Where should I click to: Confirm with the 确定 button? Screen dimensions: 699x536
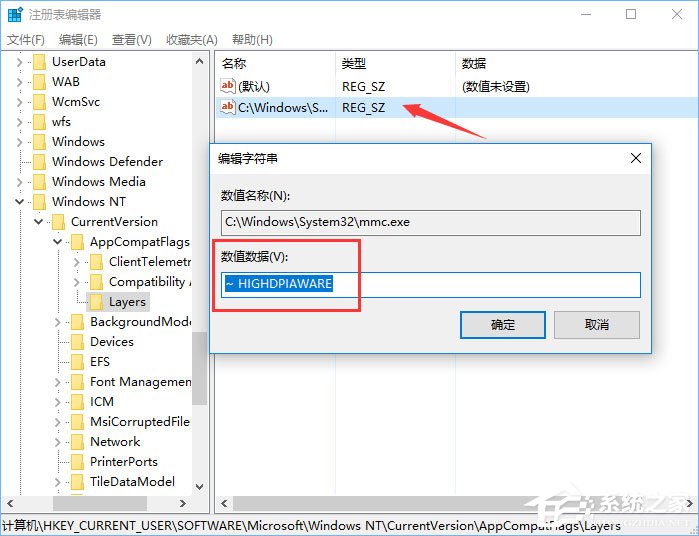(503, 325)
